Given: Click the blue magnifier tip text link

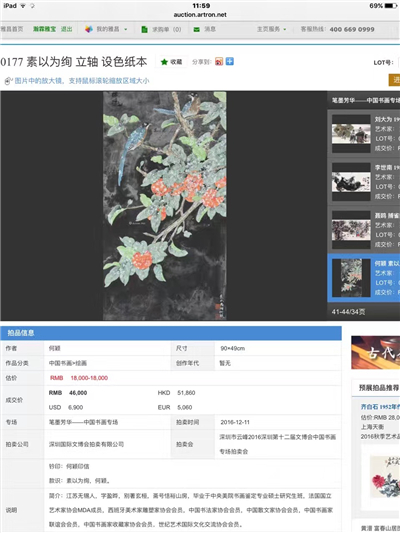Looking at the screenshot, I should click(82, 81).
